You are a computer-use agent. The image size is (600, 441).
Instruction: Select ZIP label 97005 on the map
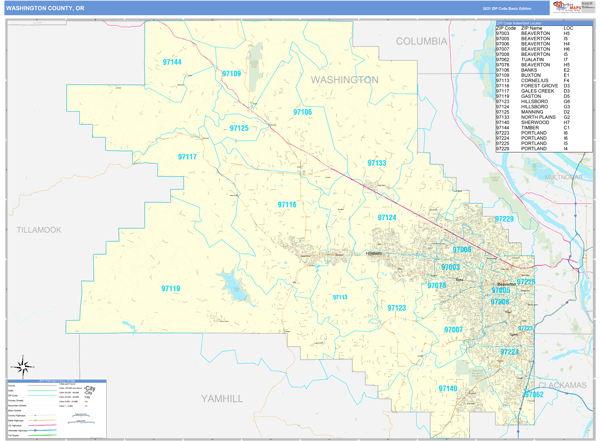click(501, 291)
